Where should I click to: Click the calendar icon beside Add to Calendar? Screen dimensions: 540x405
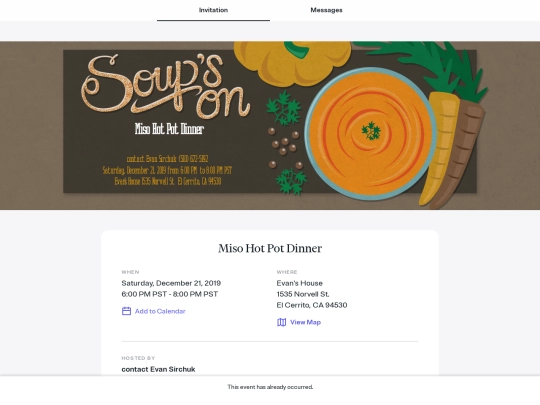click(x=126, y=311)
